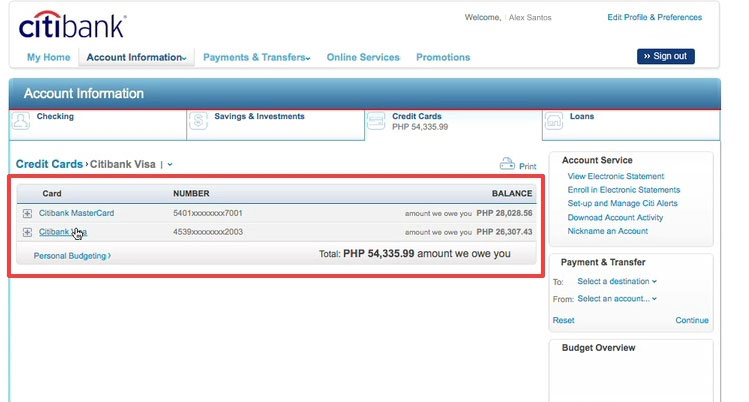Screen dimensions: 749x402
Task: Open the Citibank MasterCard link
Action: [76, 213]
